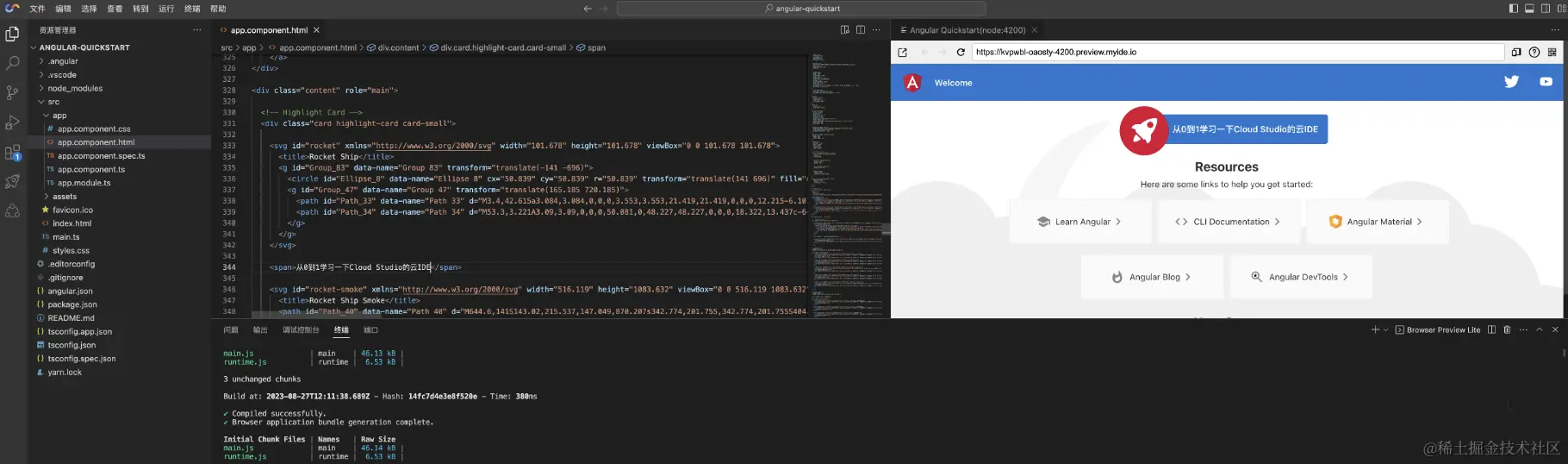Click the Angular DevTools card
Viewport: 1568px width, 464px height.
1301,277
